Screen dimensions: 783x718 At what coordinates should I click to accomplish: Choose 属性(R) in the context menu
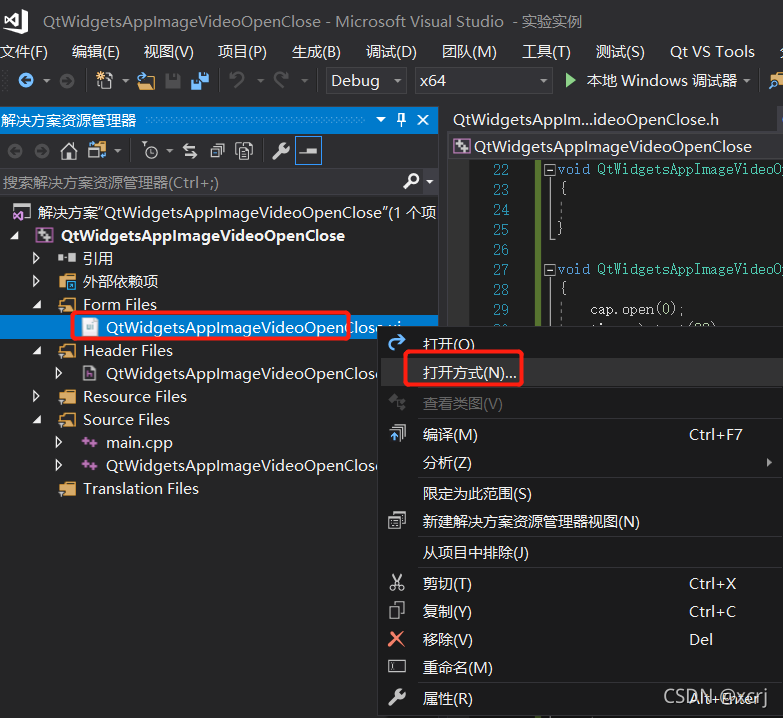coord(582,698)
